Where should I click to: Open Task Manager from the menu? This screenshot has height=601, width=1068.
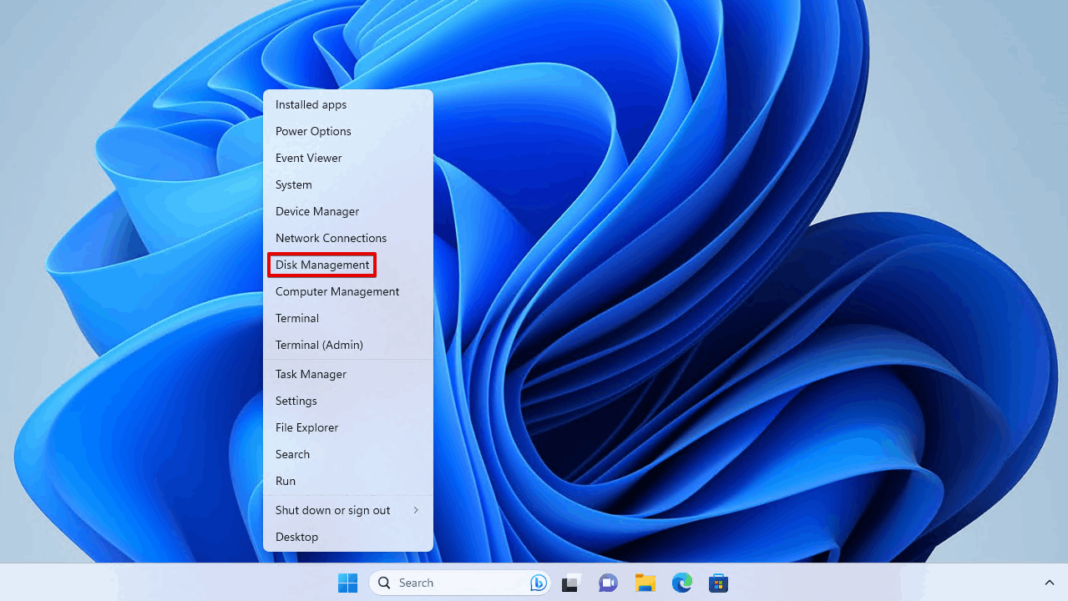pyautogui.click(x=311, y=374)
